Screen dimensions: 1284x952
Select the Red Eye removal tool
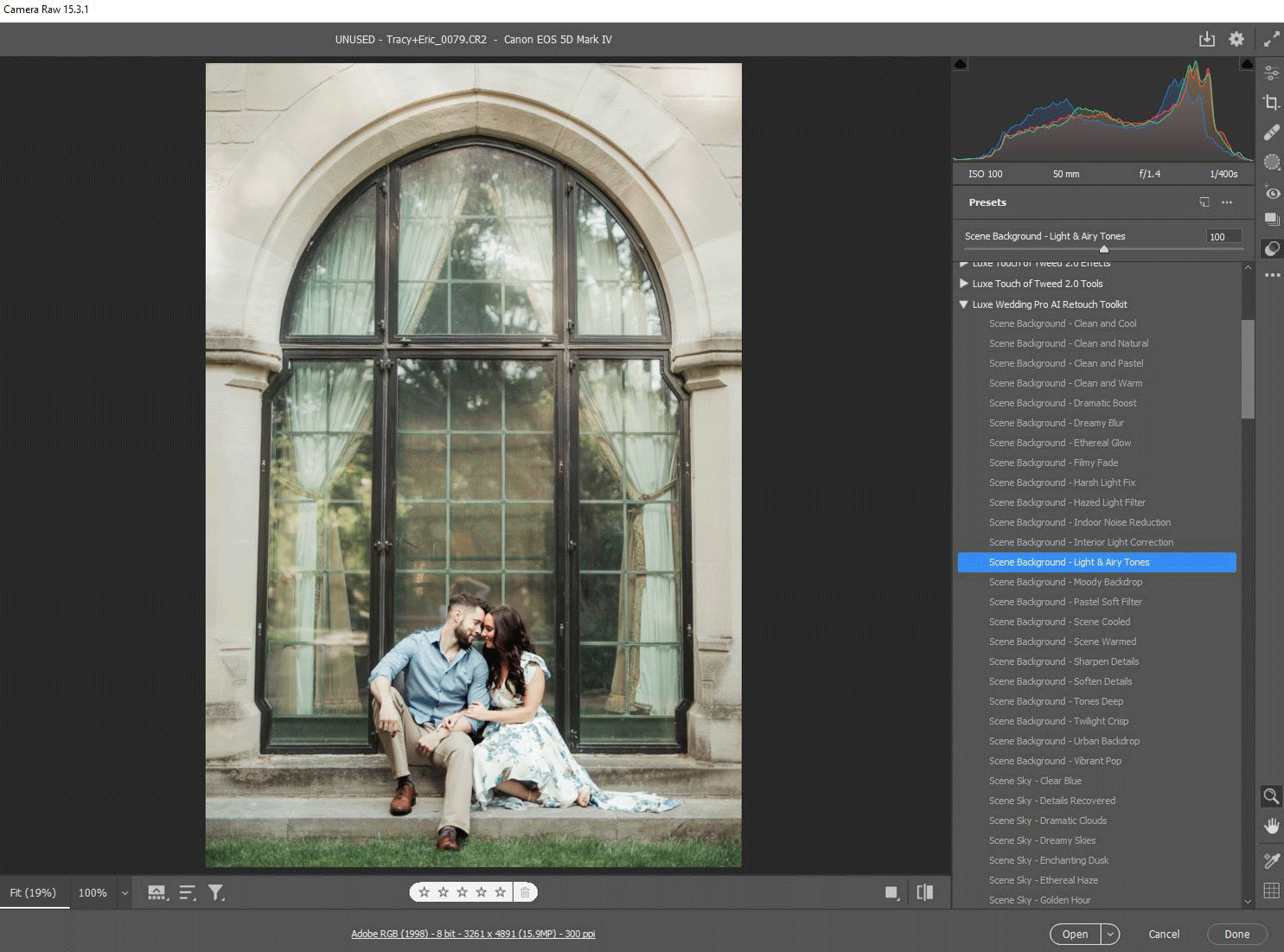click(1271, 193)
